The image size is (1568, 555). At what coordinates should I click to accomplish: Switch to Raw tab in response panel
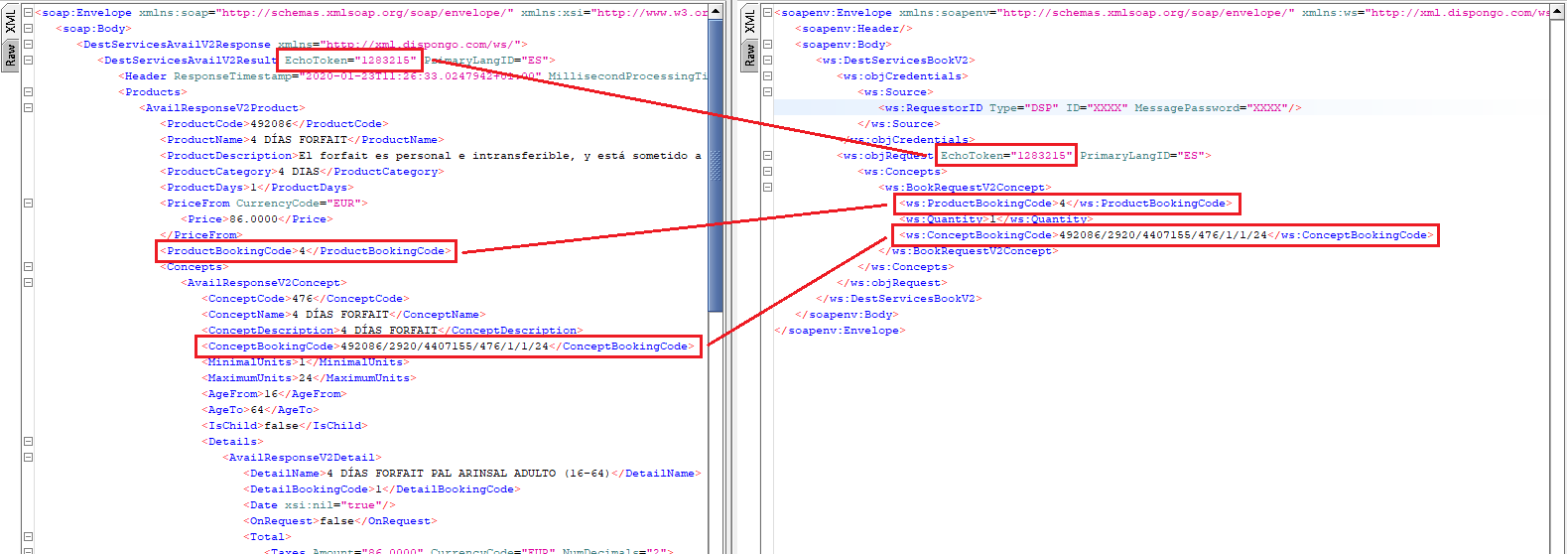[x=11, y=55]
